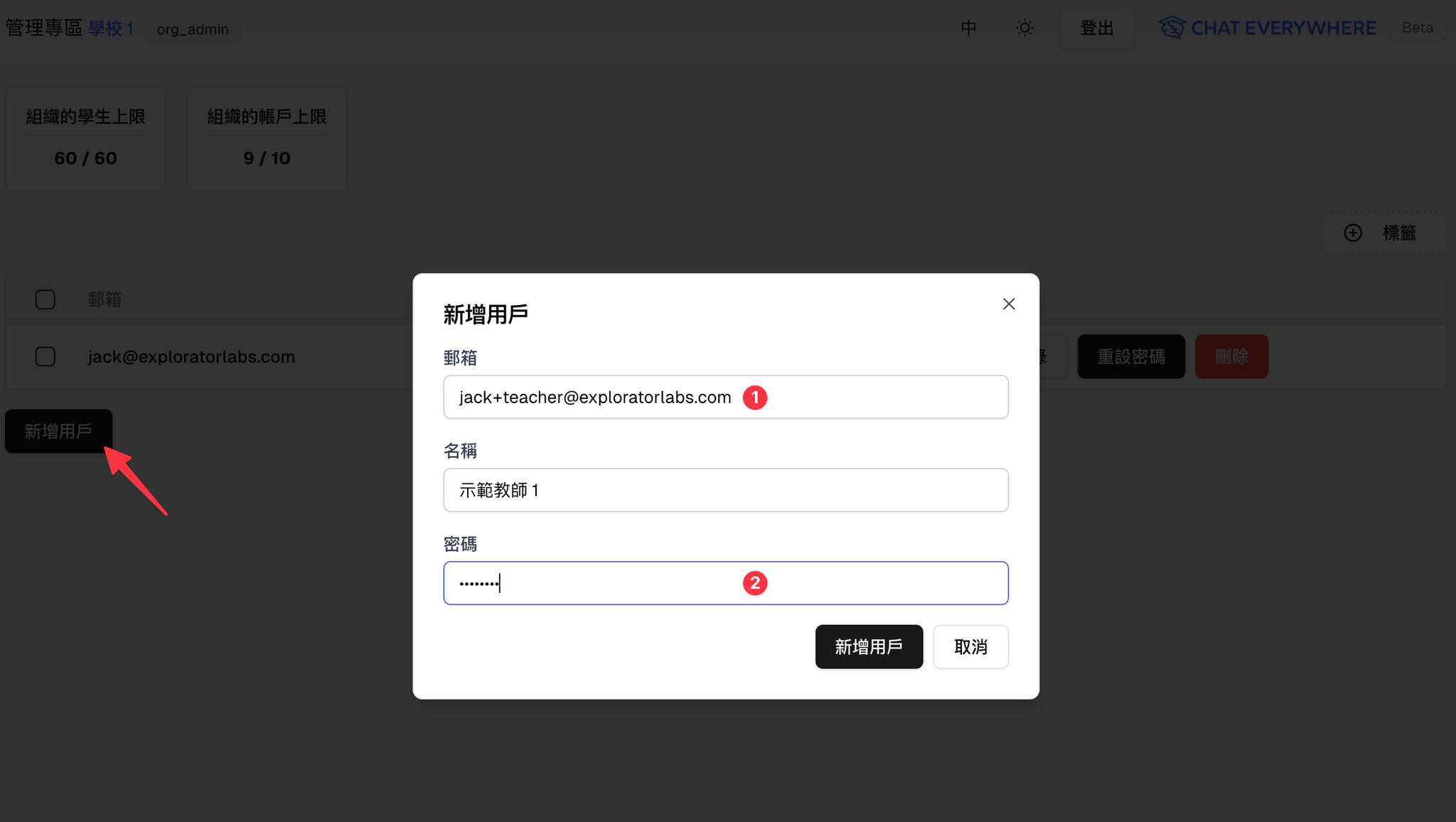Click the plus icon beside 標籤
1456x822 pixels.
pos(1353,233)
